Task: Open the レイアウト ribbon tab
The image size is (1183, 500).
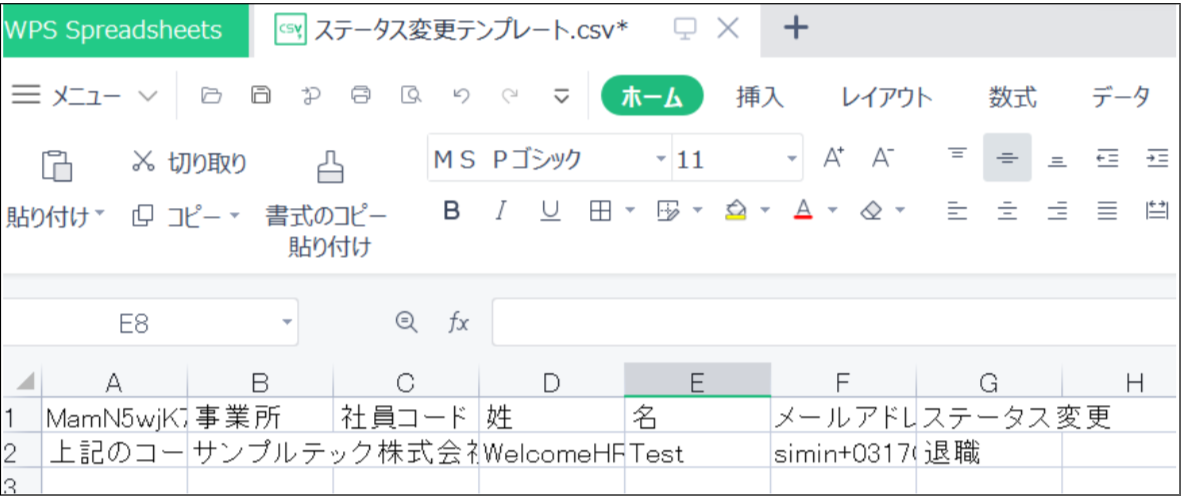Action: click(x=887, y=97)
